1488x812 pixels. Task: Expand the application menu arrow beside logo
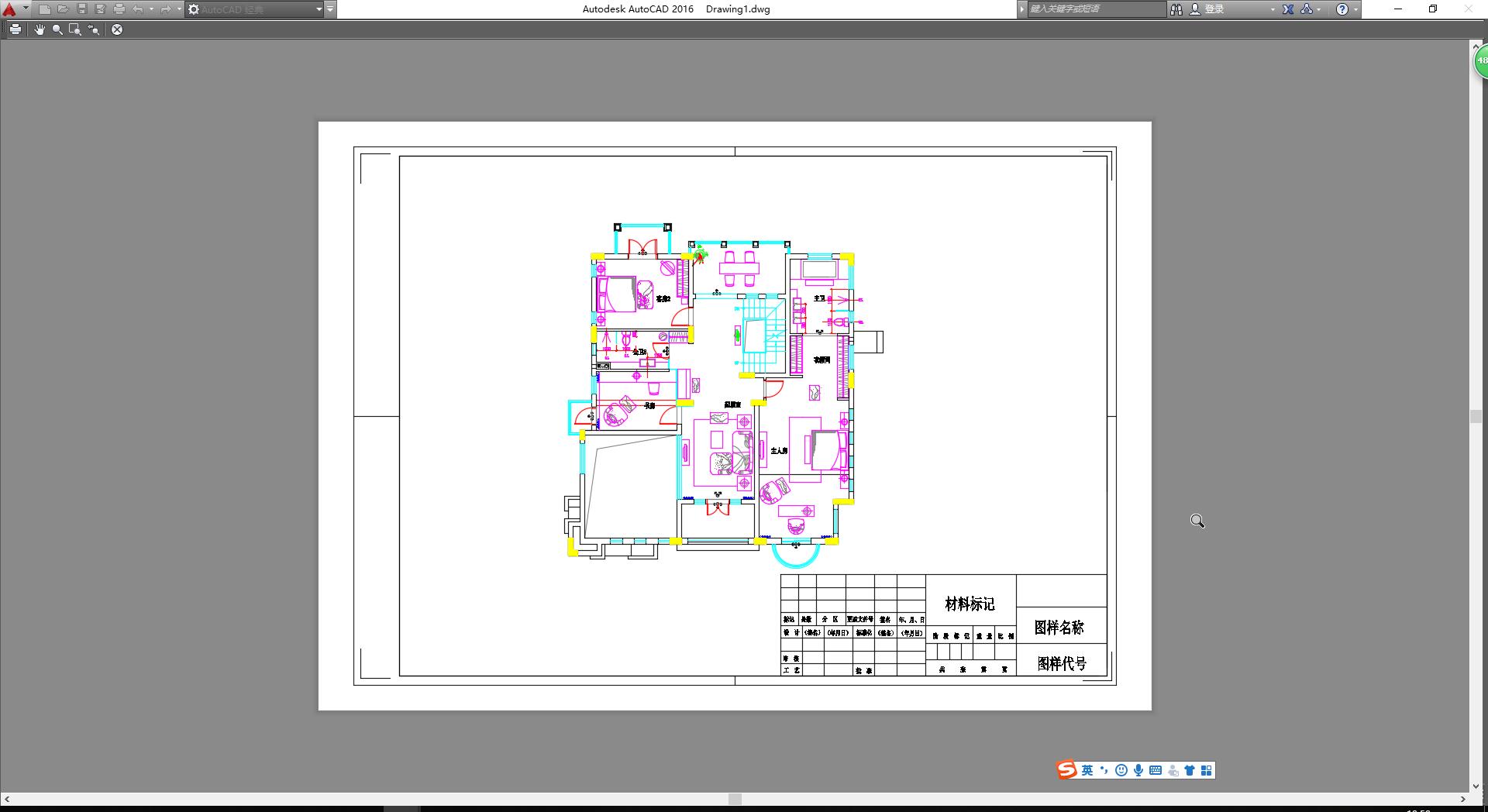(x=26, y=9)
